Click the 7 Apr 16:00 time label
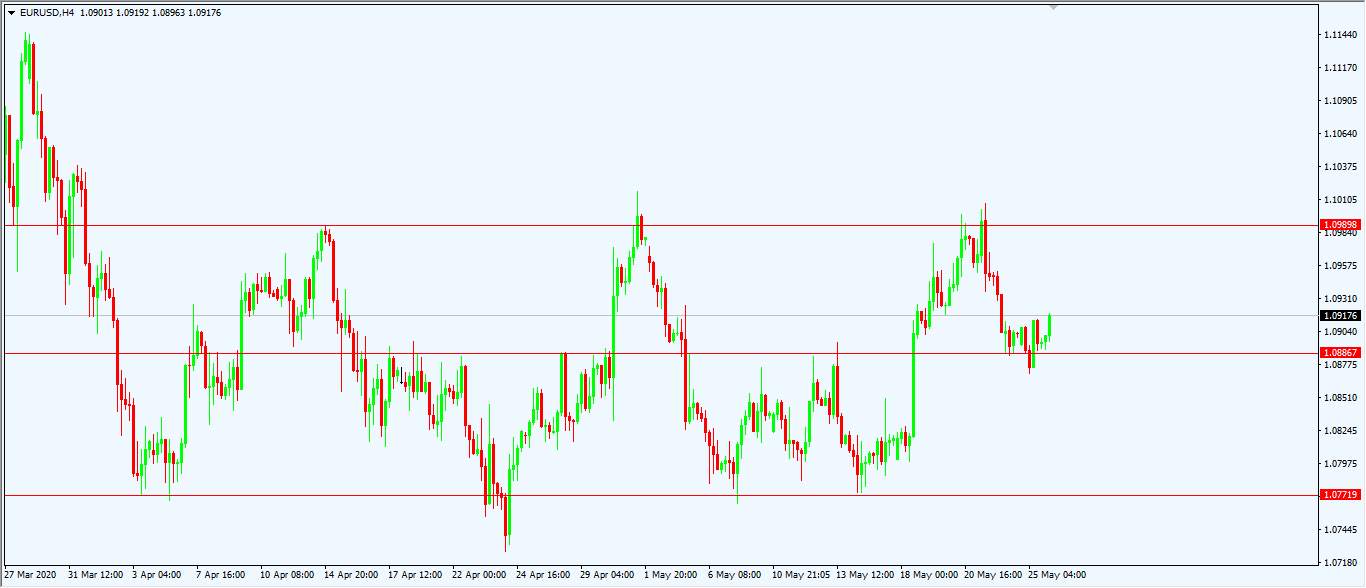Viewport: 1366px width, 588px height. pyautogui.click(x=221, y=575)
